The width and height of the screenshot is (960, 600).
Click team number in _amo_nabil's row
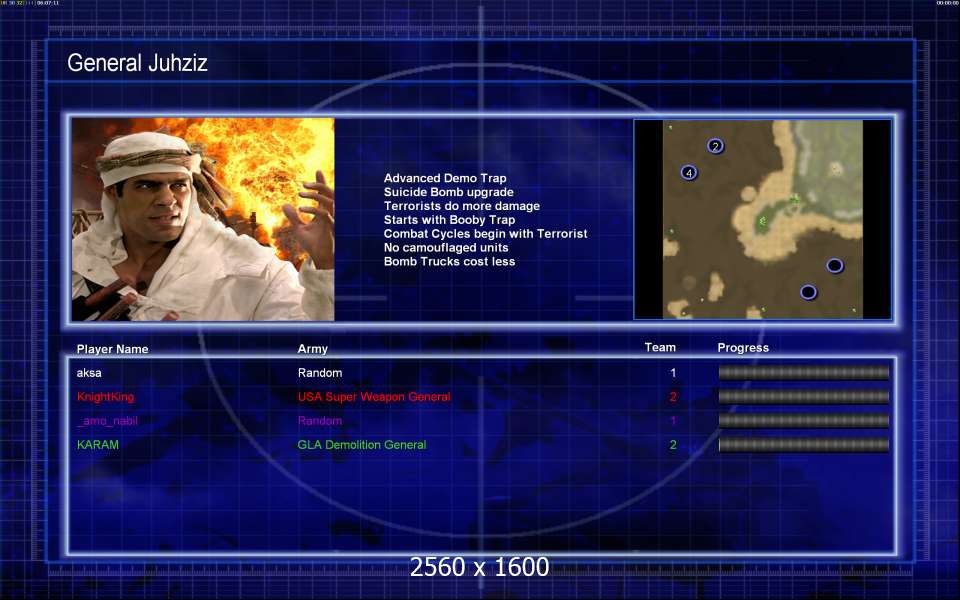673,421
